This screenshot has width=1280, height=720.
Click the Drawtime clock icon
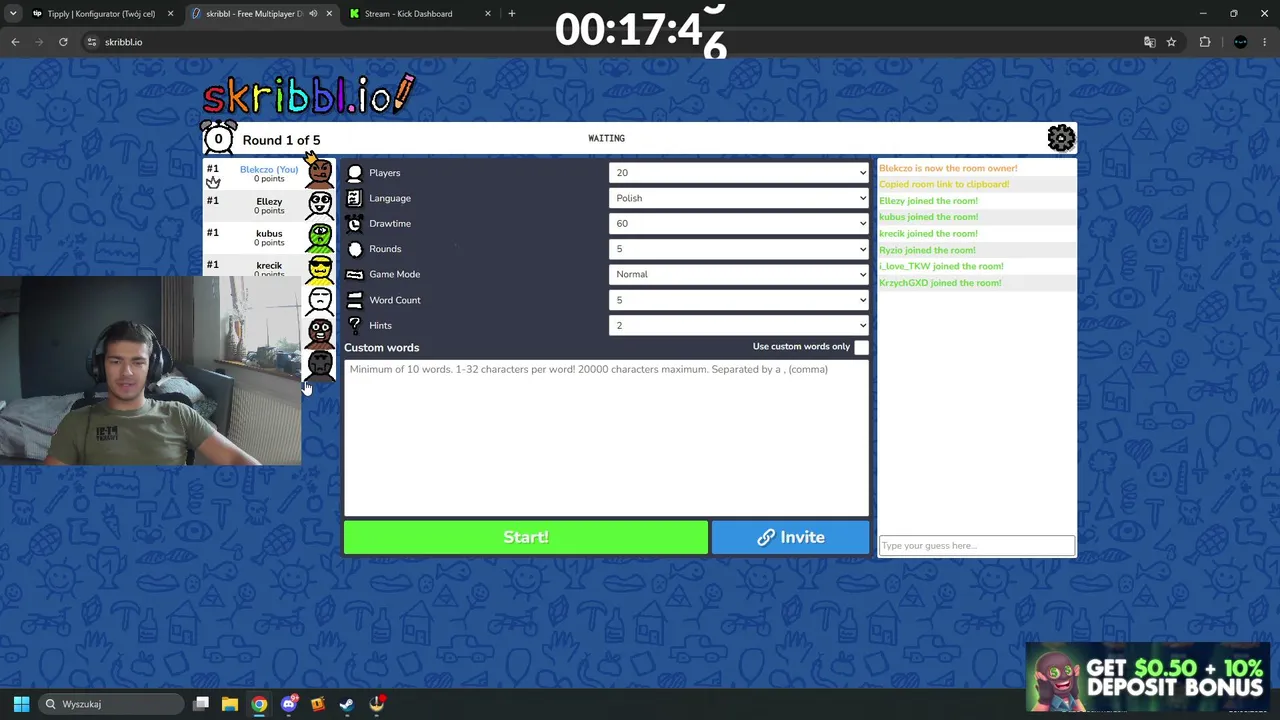click(354, 224)
